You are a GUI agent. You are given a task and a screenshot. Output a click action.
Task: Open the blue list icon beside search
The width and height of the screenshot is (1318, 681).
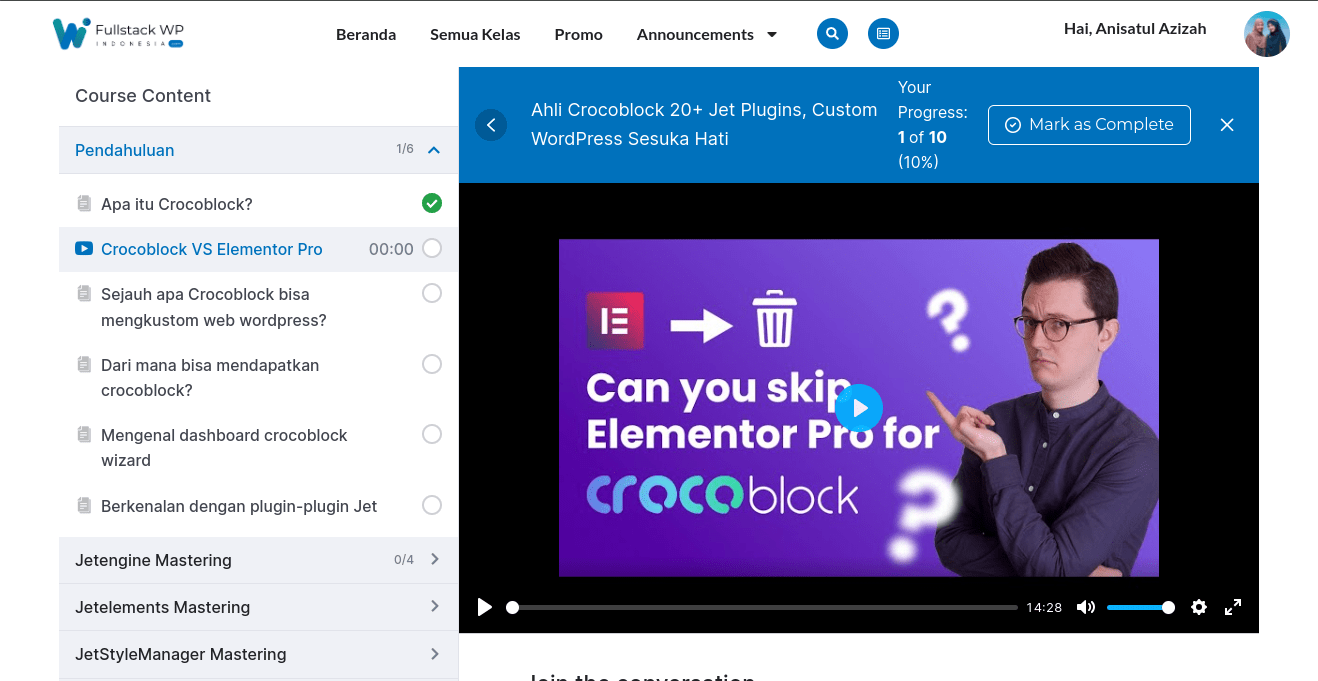coord(883,34)
